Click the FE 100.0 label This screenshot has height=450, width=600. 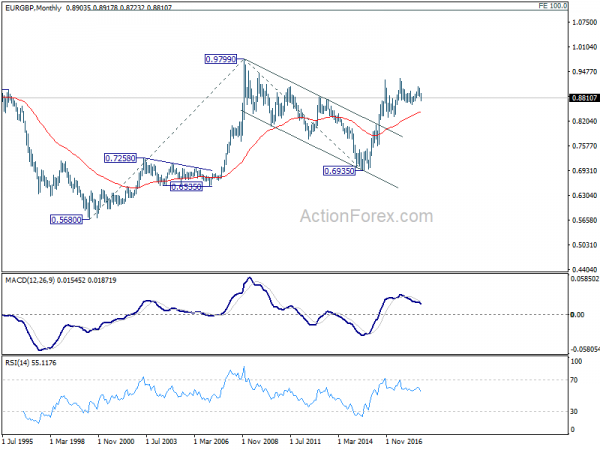(553, 6)
